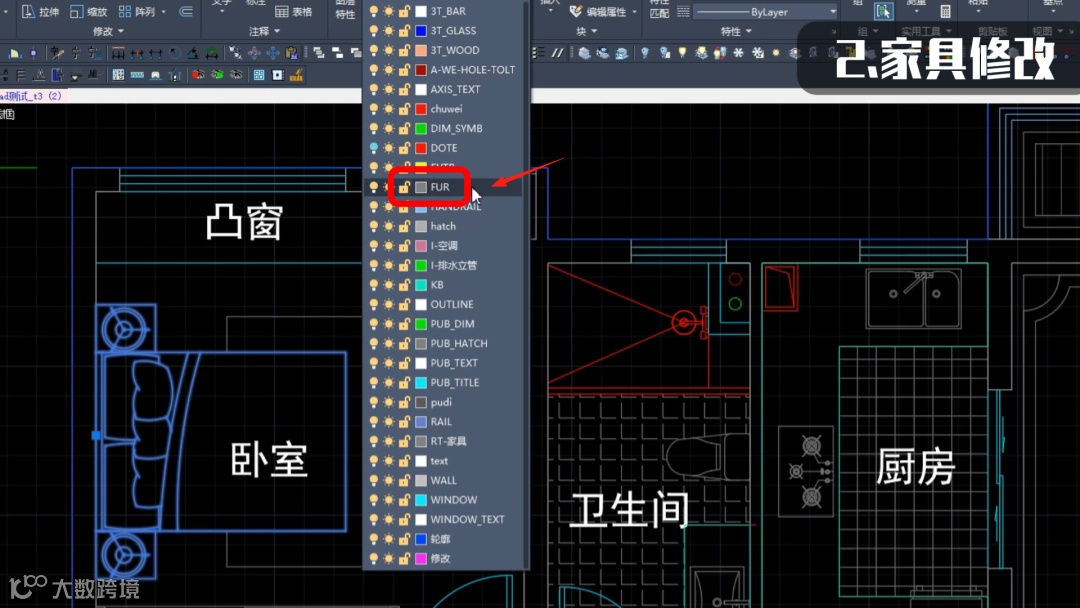
Task: Click the layer lightbulb toolbar icon
Action: point(645,52)
